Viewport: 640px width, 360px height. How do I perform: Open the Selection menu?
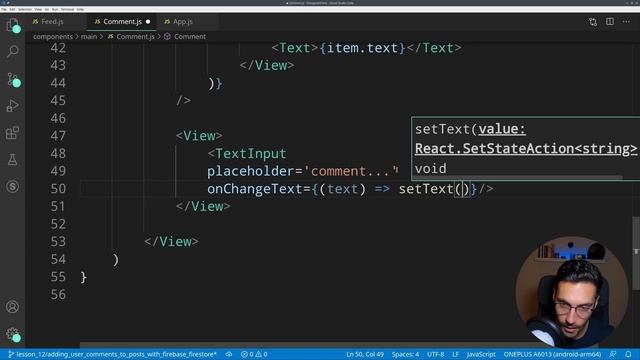pos(25,9)
